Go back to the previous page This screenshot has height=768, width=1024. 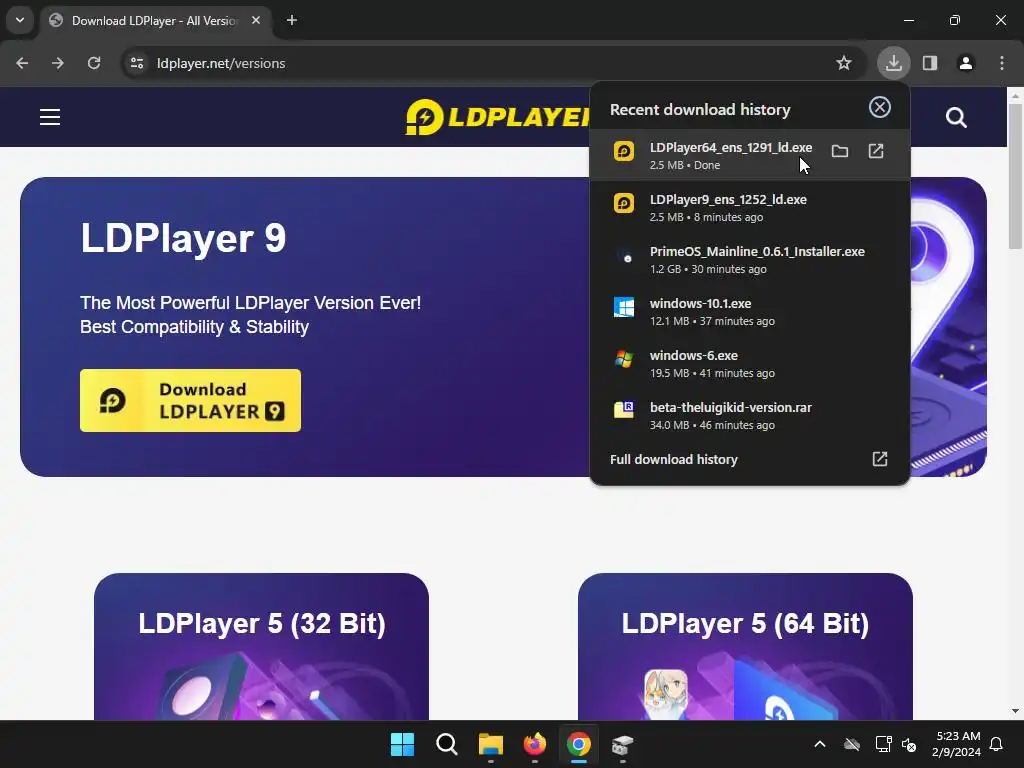click(x=22, y=63)
